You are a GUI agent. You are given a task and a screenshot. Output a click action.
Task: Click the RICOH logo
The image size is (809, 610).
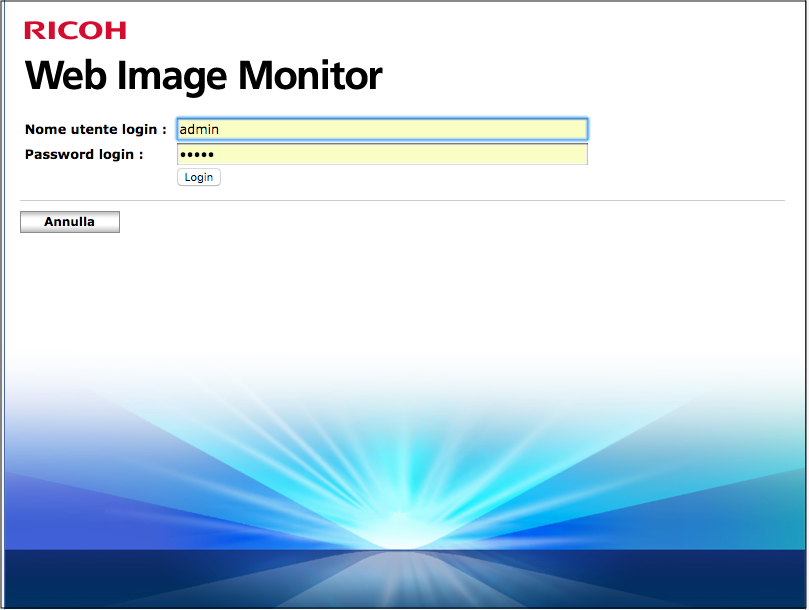coord(75,30)
